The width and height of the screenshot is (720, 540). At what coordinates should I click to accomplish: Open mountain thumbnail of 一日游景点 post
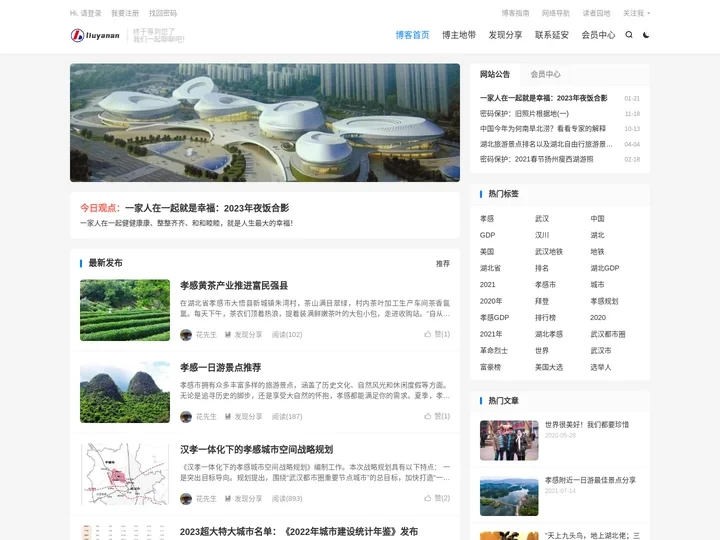coord(125,392)
